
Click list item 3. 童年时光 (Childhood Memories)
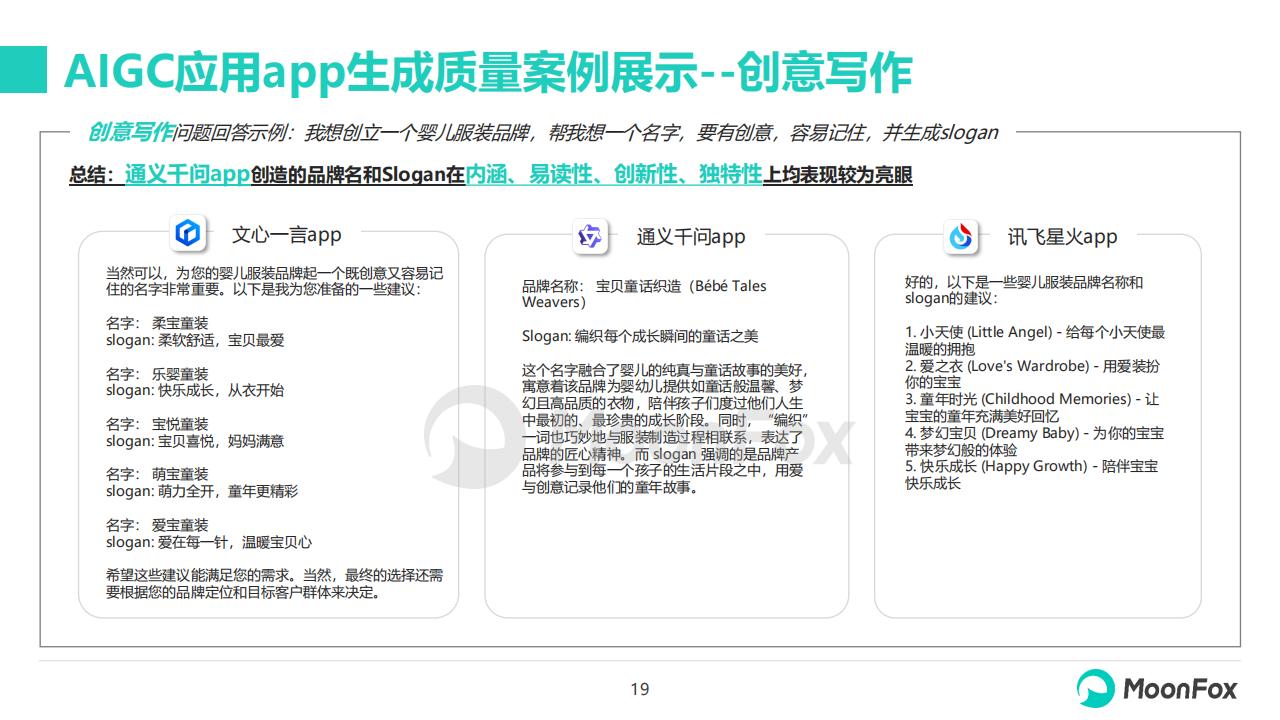click(x=1032, y=407)
